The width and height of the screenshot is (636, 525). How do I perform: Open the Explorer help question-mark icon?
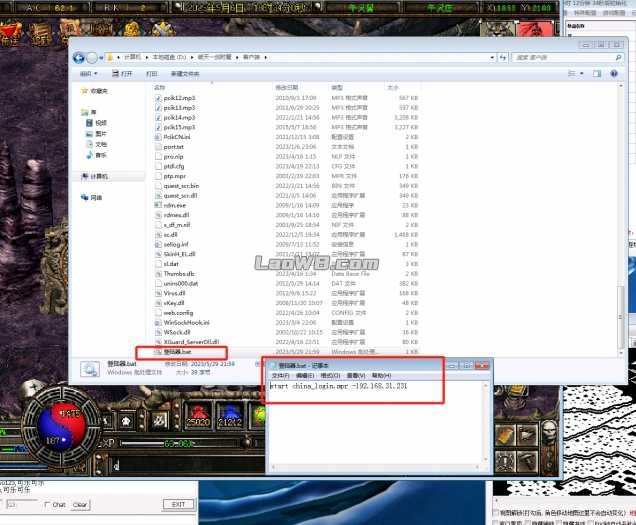(614, 73)
